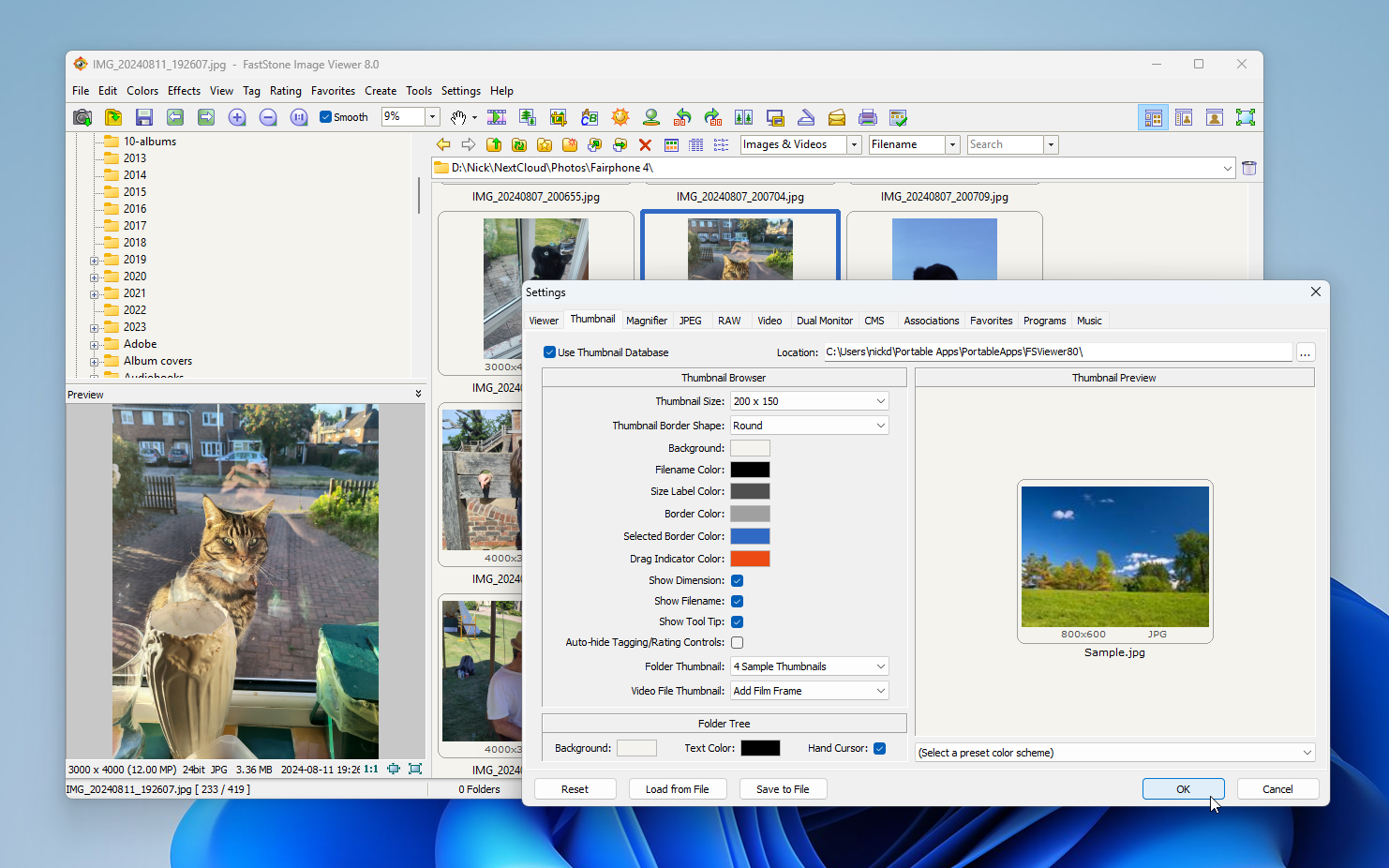
Task: Click the Save to File button
Action: (783, 789)
